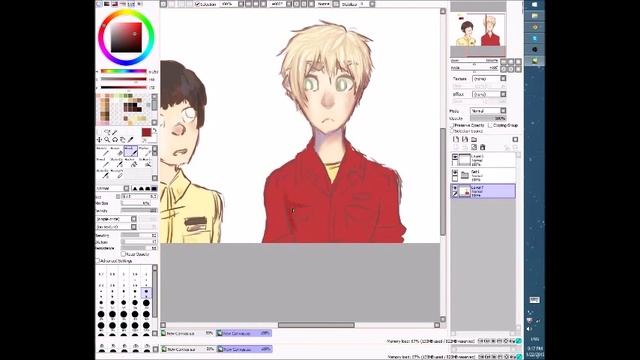Open the topmost Windows taskbar icon

click(x=535, y=4)
